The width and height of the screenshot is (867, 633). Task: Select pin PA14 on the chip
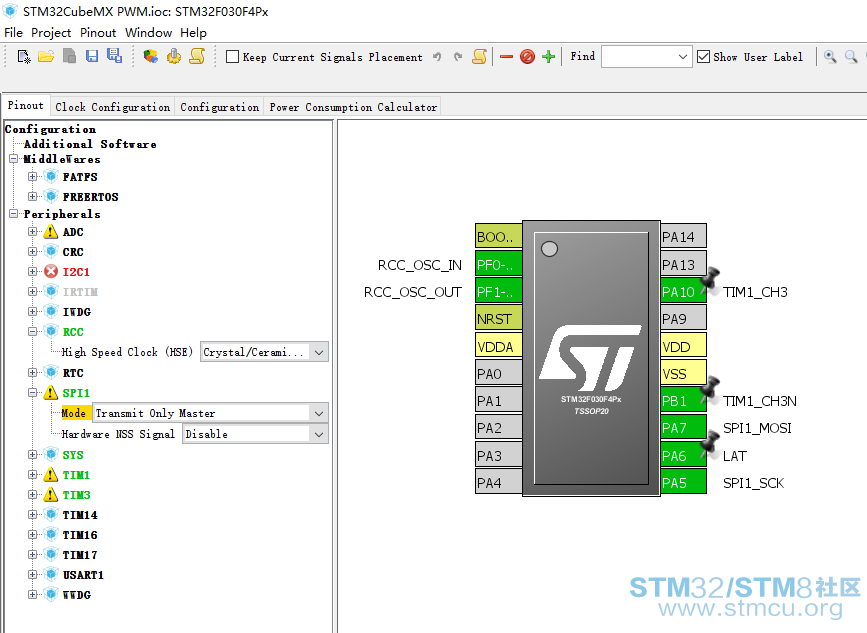point(683,236)
